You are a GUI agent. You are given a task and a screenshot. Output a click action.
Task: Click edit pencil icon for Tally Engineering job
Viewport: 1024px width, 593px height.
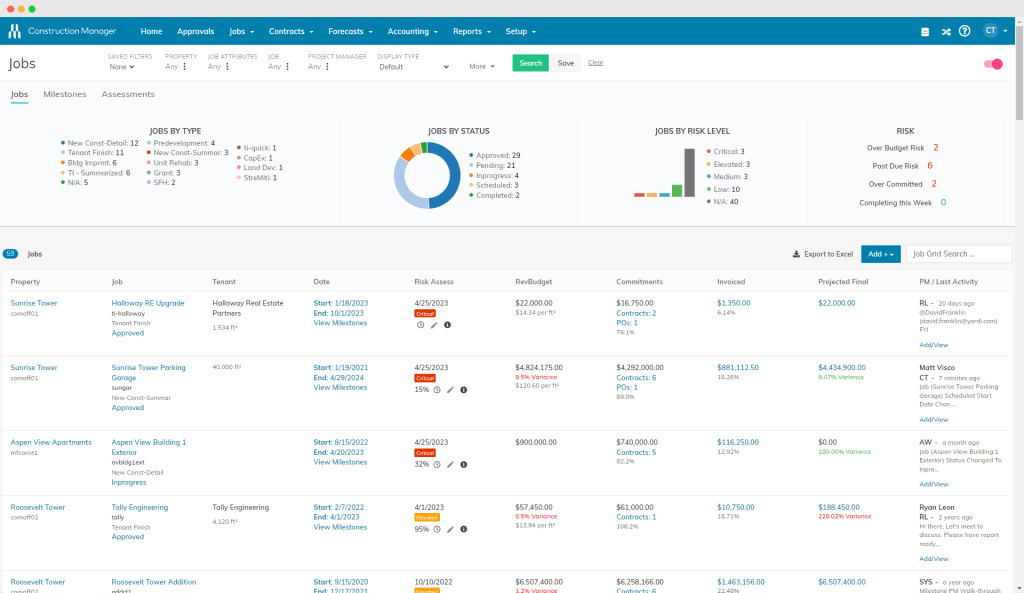pos(450,529)
